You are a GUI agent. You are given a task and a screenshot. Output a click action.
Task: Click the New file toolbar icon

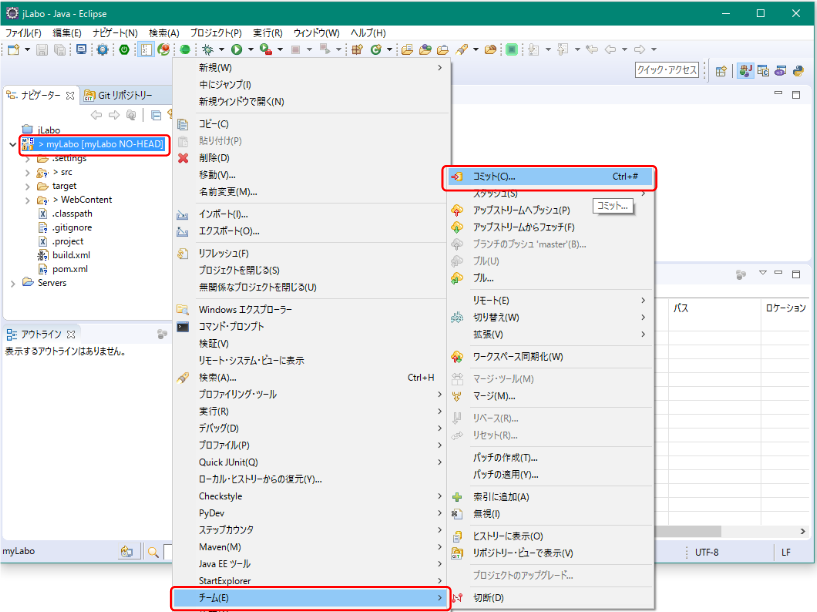click(14, 49)
